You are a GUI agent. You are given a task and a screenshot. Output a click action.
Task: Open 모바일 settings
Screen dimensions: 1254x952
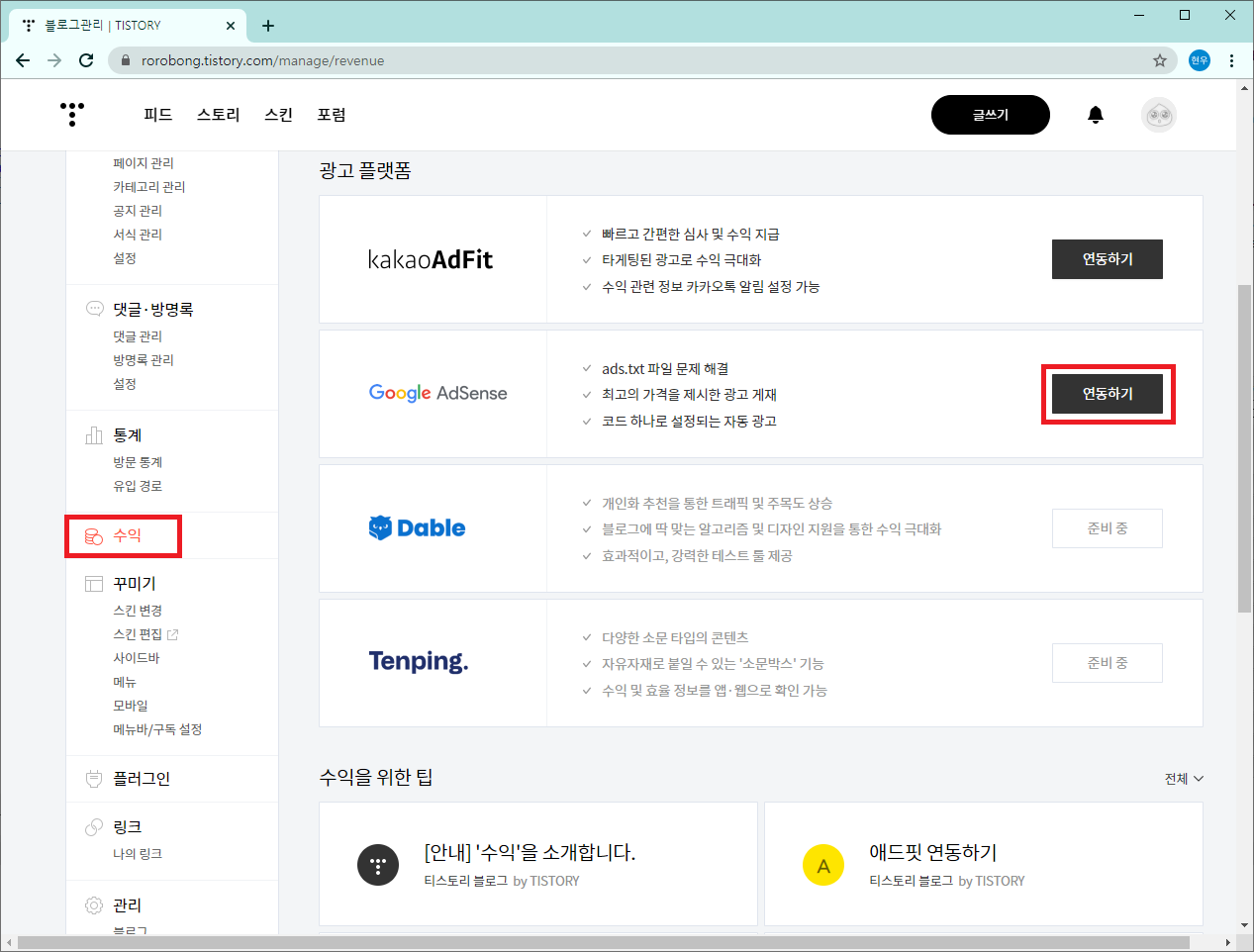pyautogui.click(x=131, y=706)
